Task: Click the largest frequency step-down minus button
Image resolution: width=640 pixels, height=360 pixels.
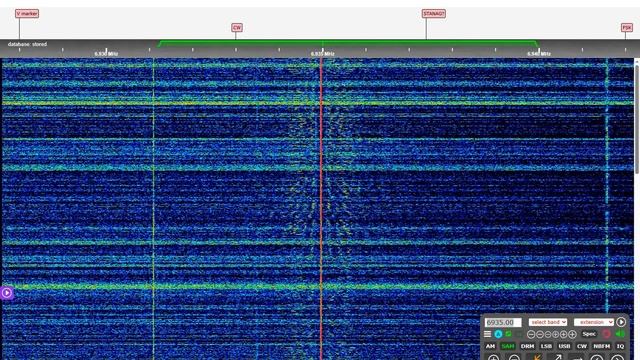Action: point(531,335)
